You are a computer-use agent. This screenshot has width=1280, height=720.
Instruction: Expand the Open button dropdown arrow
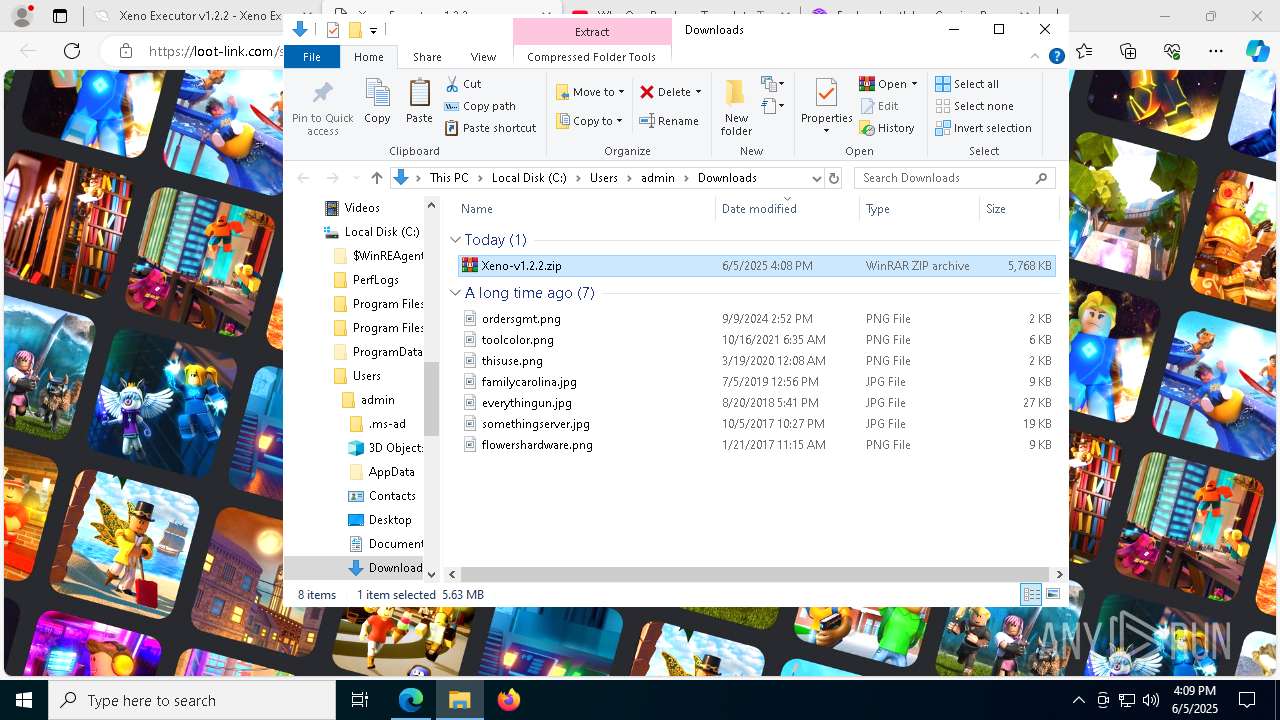tap(914, 84)
